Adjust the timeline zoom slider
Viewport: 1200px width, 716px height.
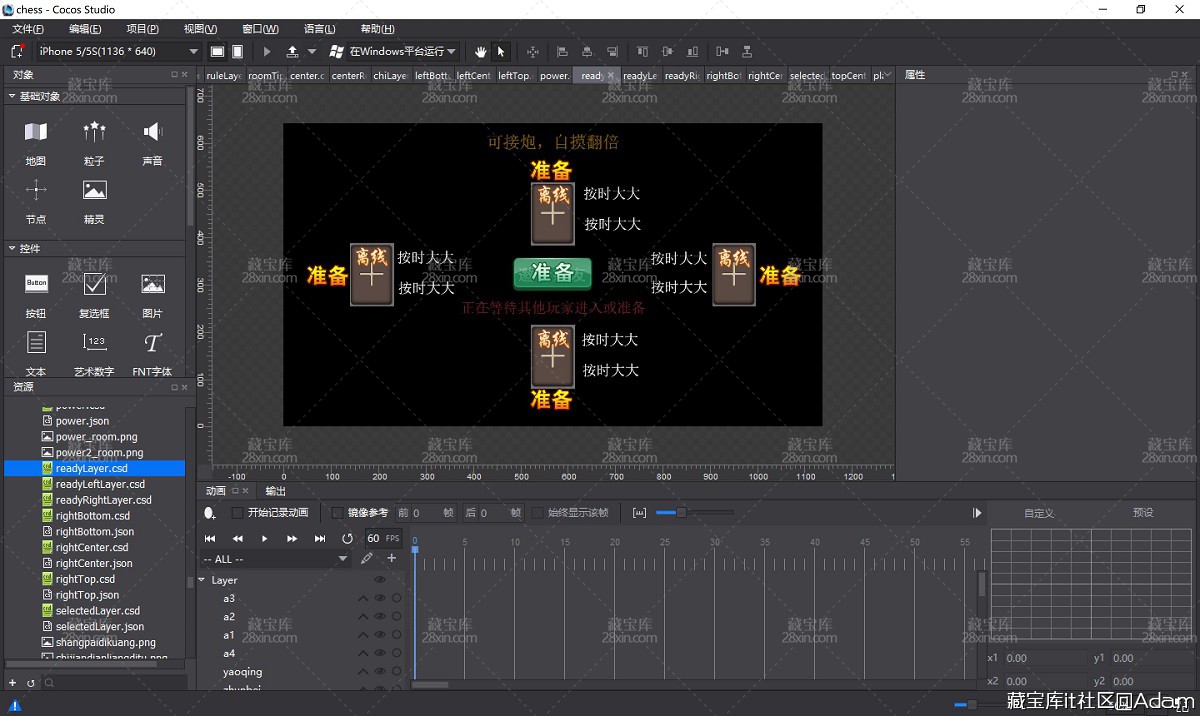[681, 513]
